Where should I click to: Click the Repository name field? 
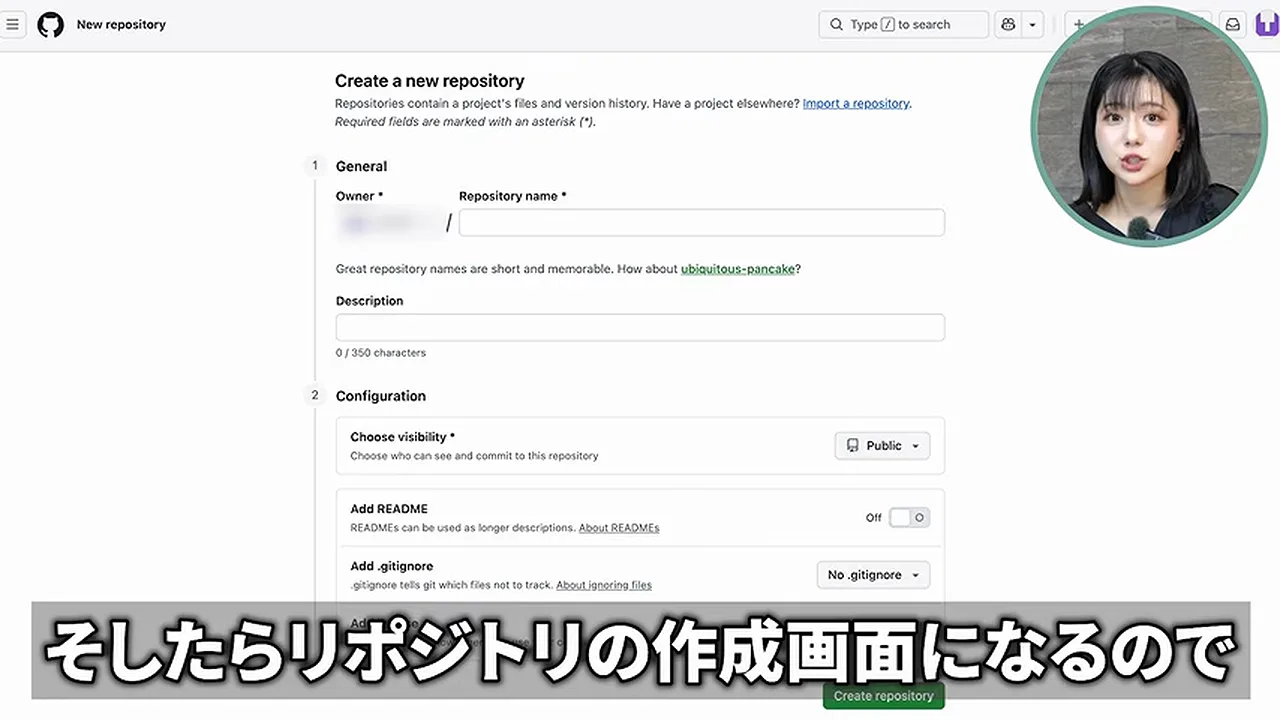[701, 222]
